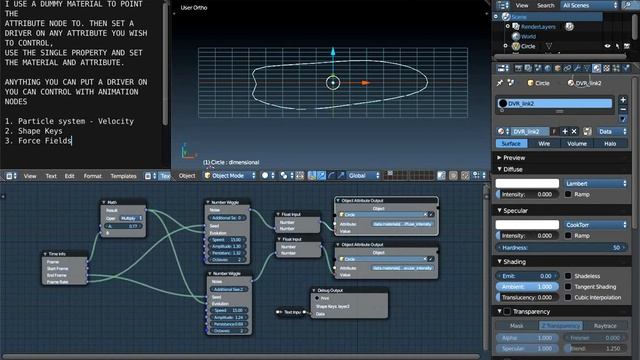640x360 pixels.
Task: Select translate manipulator arrow icon in header
Action: (x=322, y=176)
